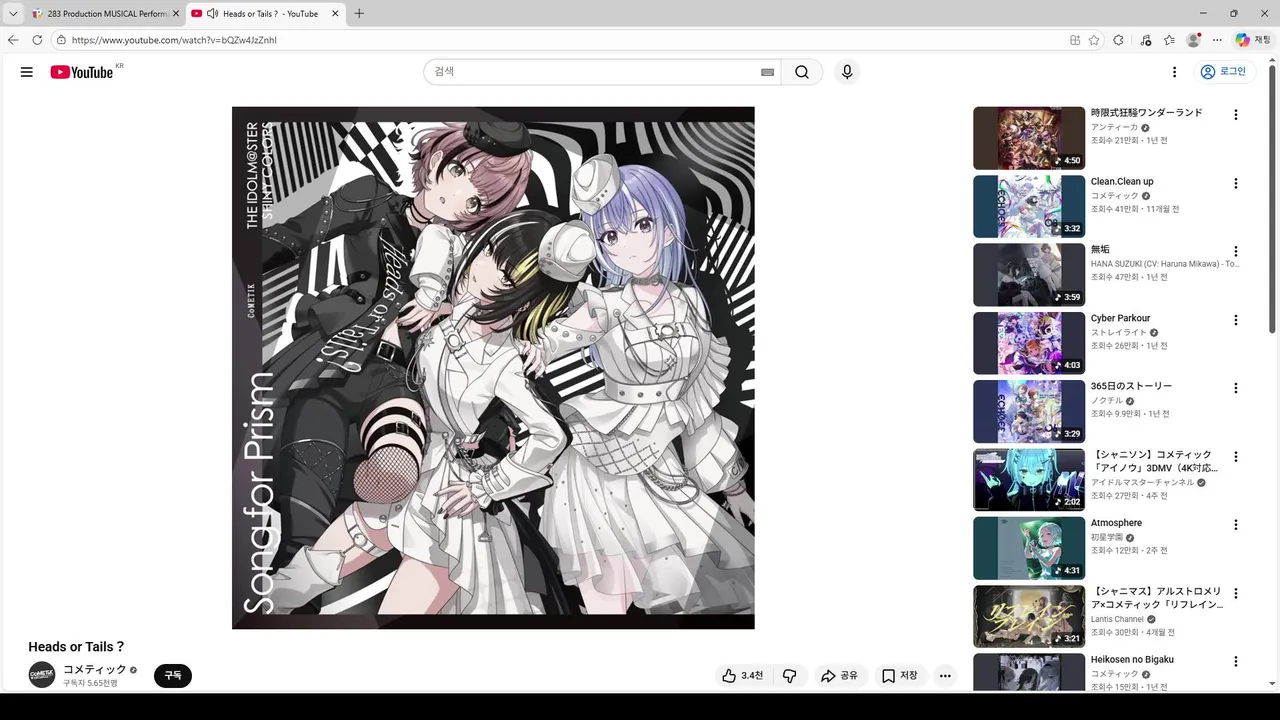Mute tab via speaker icon on YouTube tab
The image size is (1280, 720).
pyautogui.click(x=212, y=14)
